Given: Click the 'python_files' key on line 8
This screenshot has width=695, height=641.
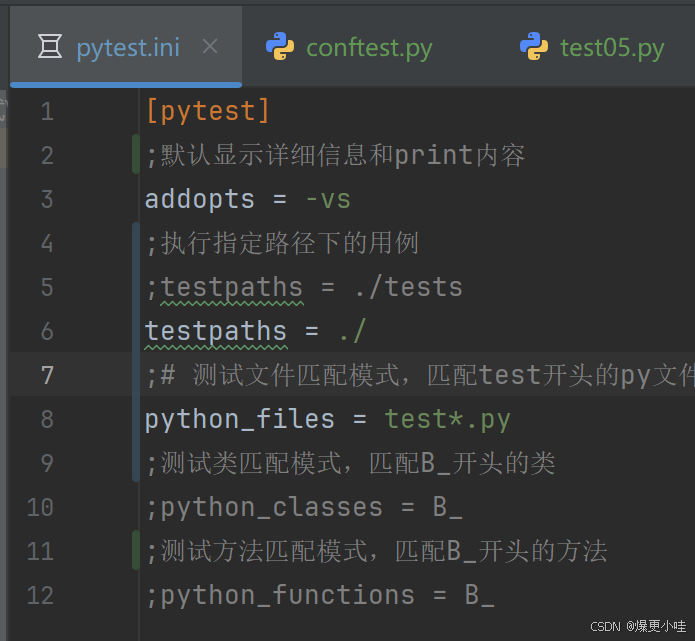Looking at the screenshot, I should click(240, 419).
